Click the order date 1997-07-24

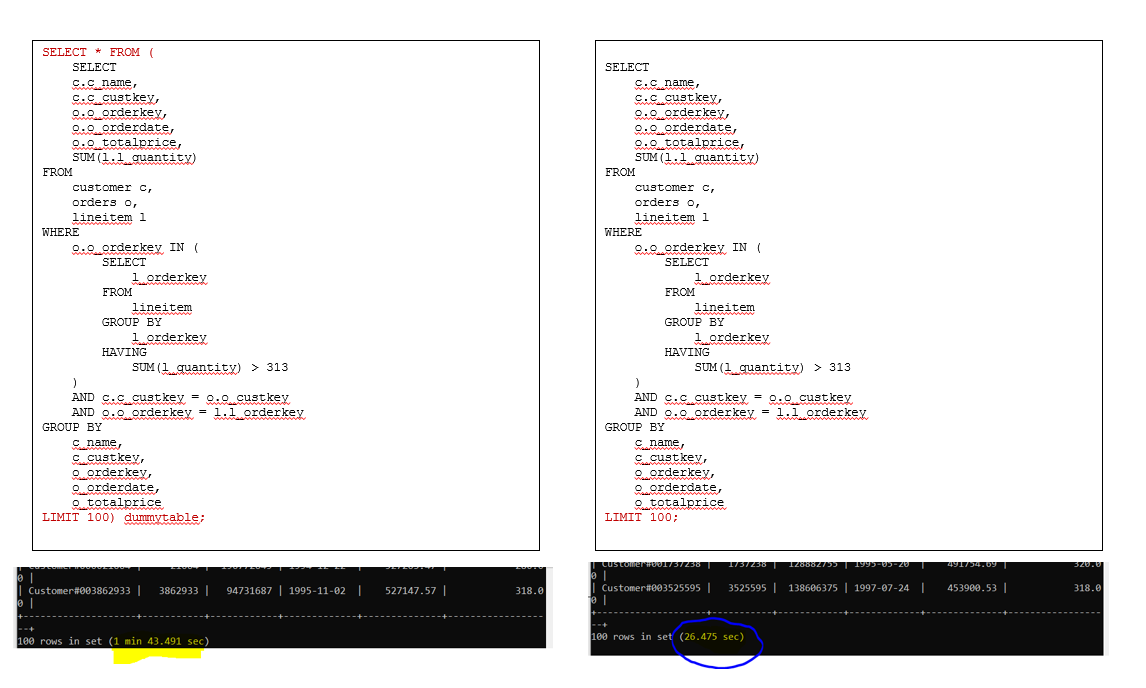pyautogui.click(x=890, y=588)
